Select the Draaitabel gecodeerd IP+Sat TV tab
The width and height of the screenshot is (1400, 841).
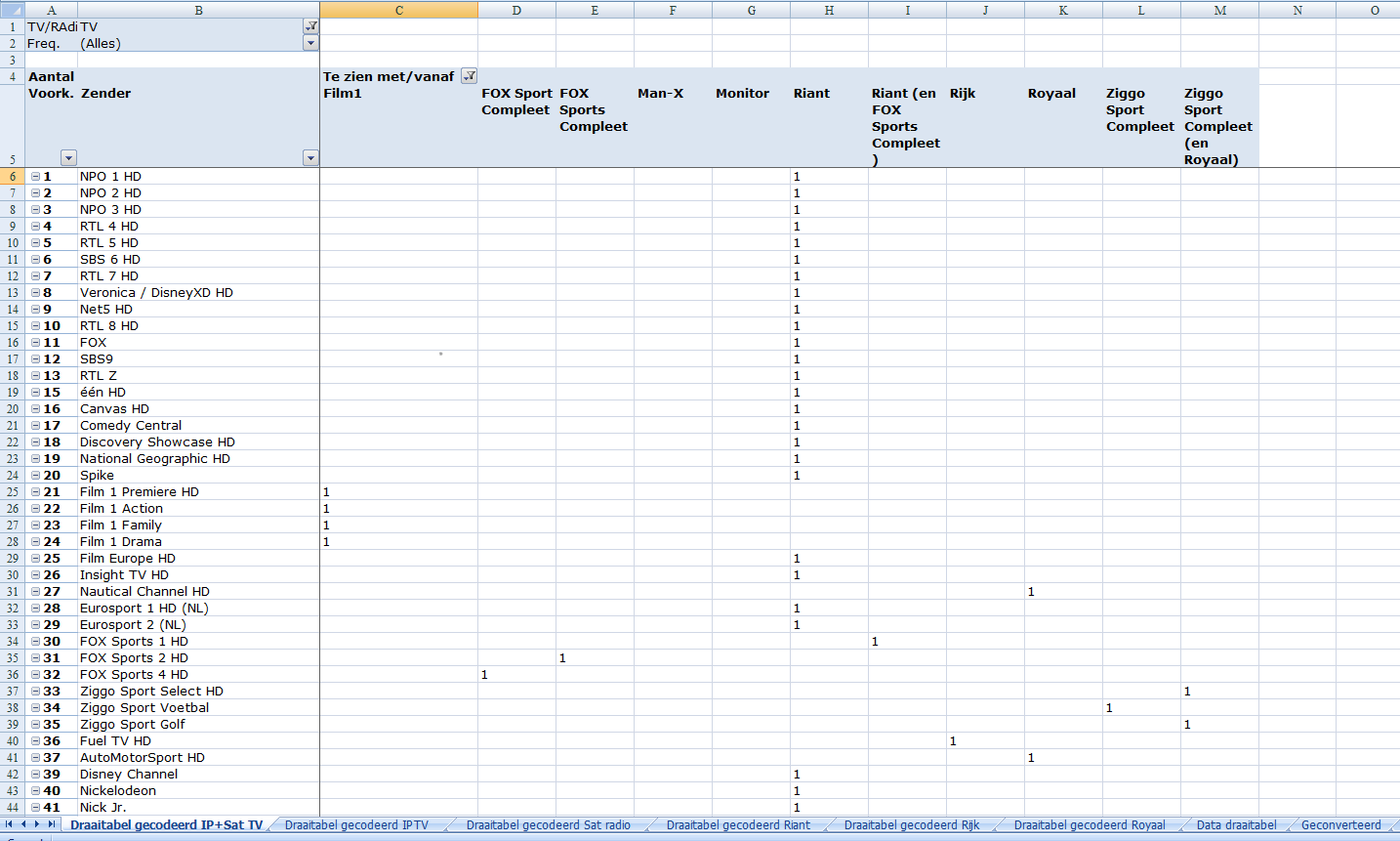click(166, 825)
